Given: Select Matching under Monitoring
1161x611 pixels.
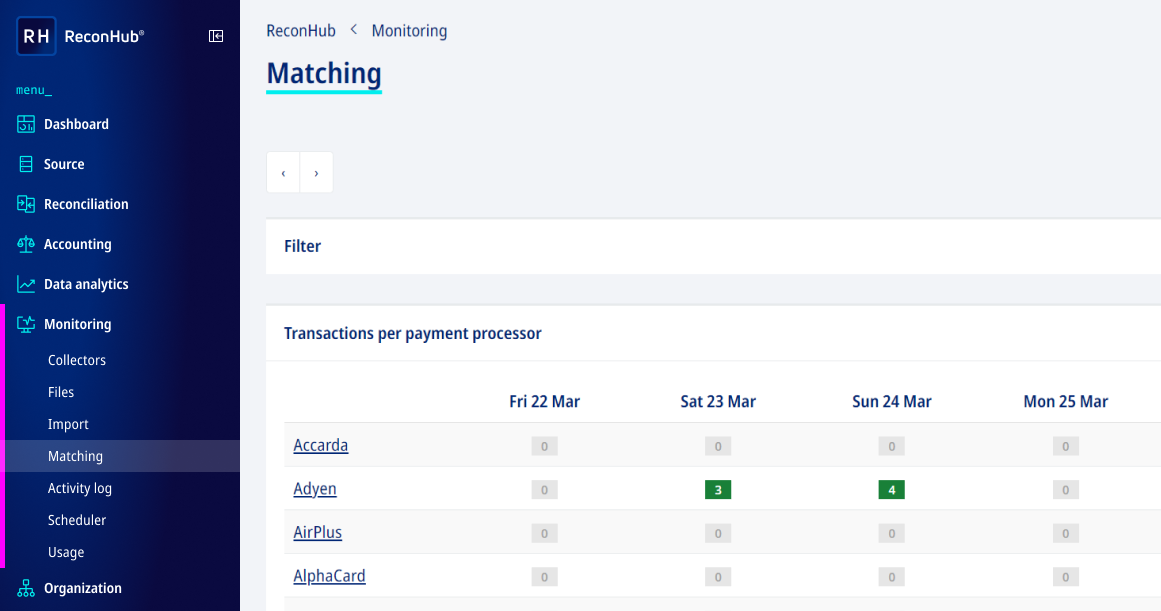Looking at the screenshot, I should (120, 456).
